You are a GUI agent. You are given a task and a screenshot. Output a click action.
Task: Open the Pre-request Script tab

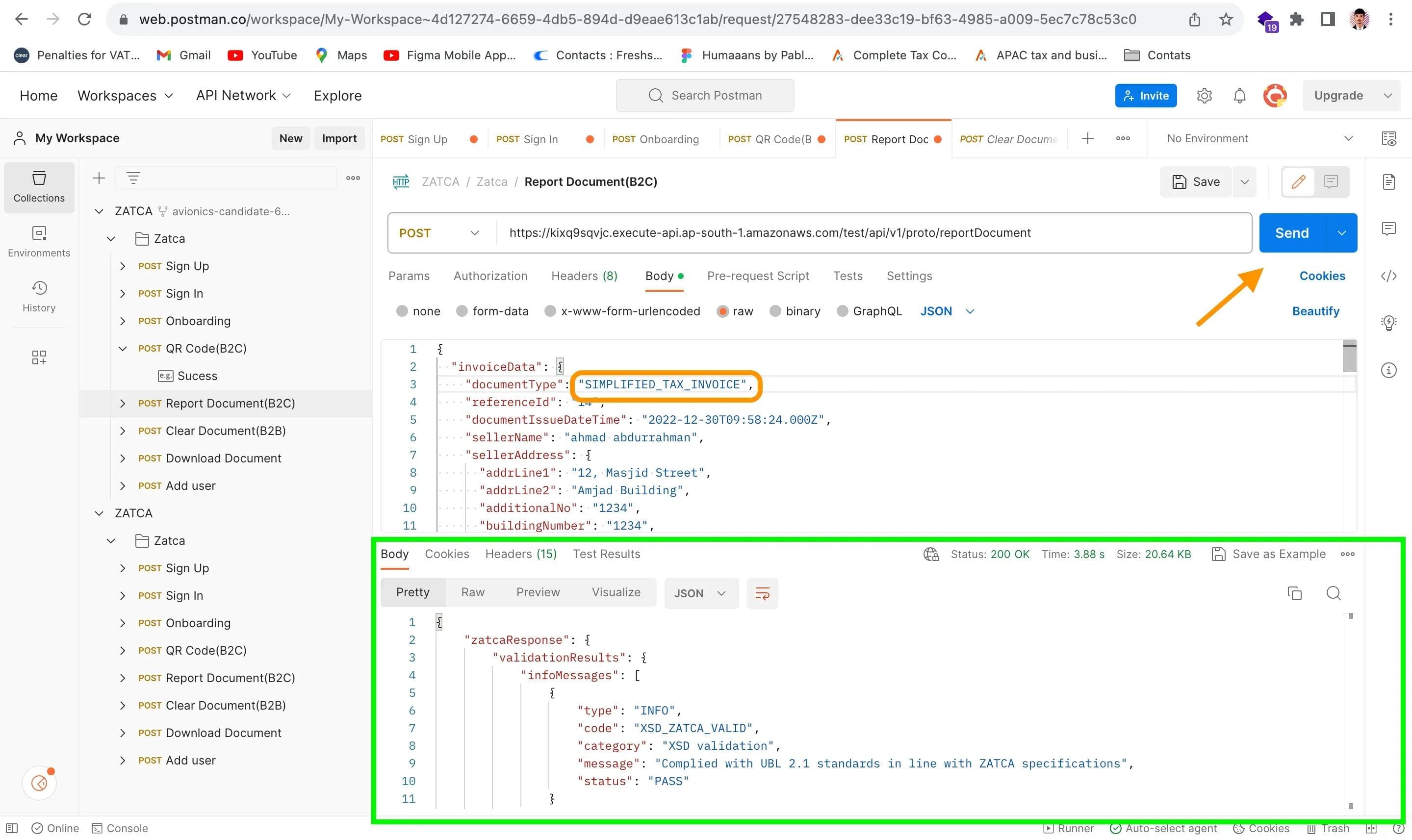(x=758, y=276)
